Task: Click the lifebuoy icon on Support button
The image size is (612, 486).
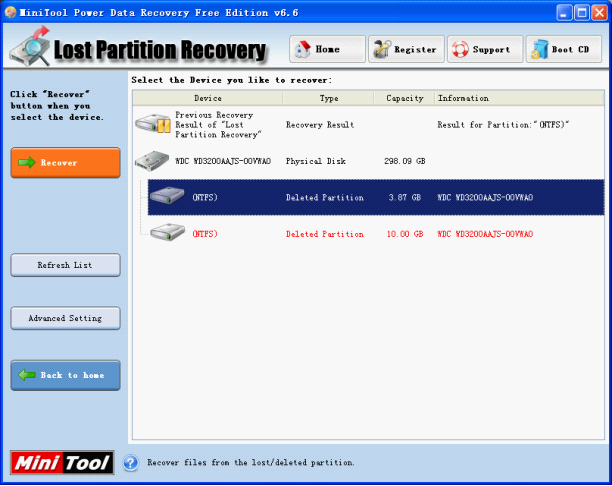Action: (460, 49)
